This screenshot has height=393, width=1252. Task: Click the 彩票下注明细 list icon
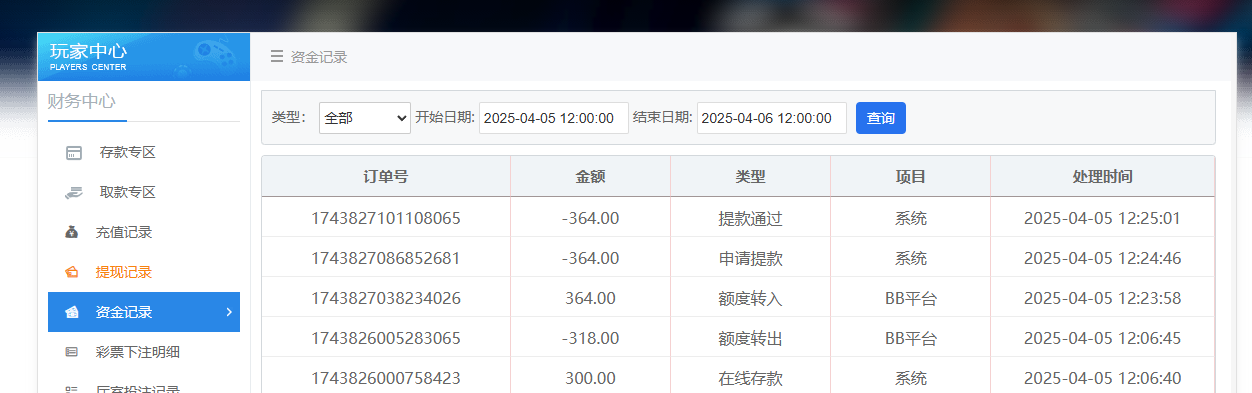pyautogui.click(x=72, y=352)
